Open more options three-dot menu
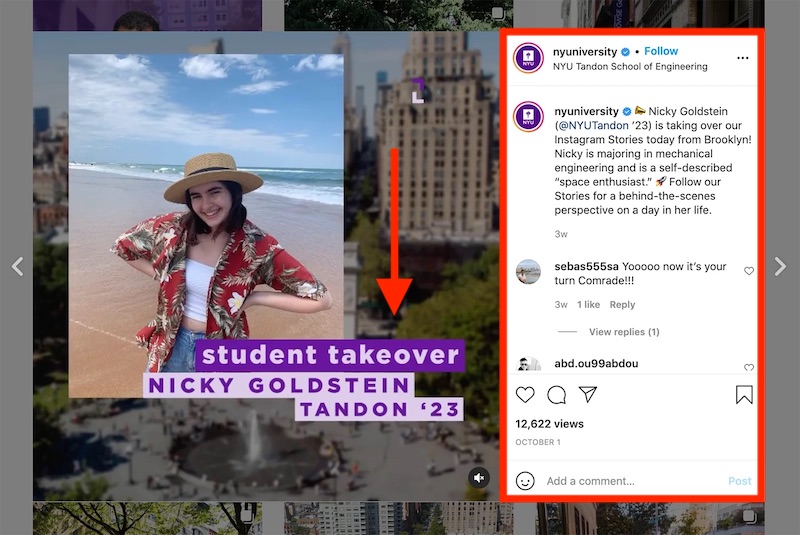The image size is (800, 535). point(743,58)
